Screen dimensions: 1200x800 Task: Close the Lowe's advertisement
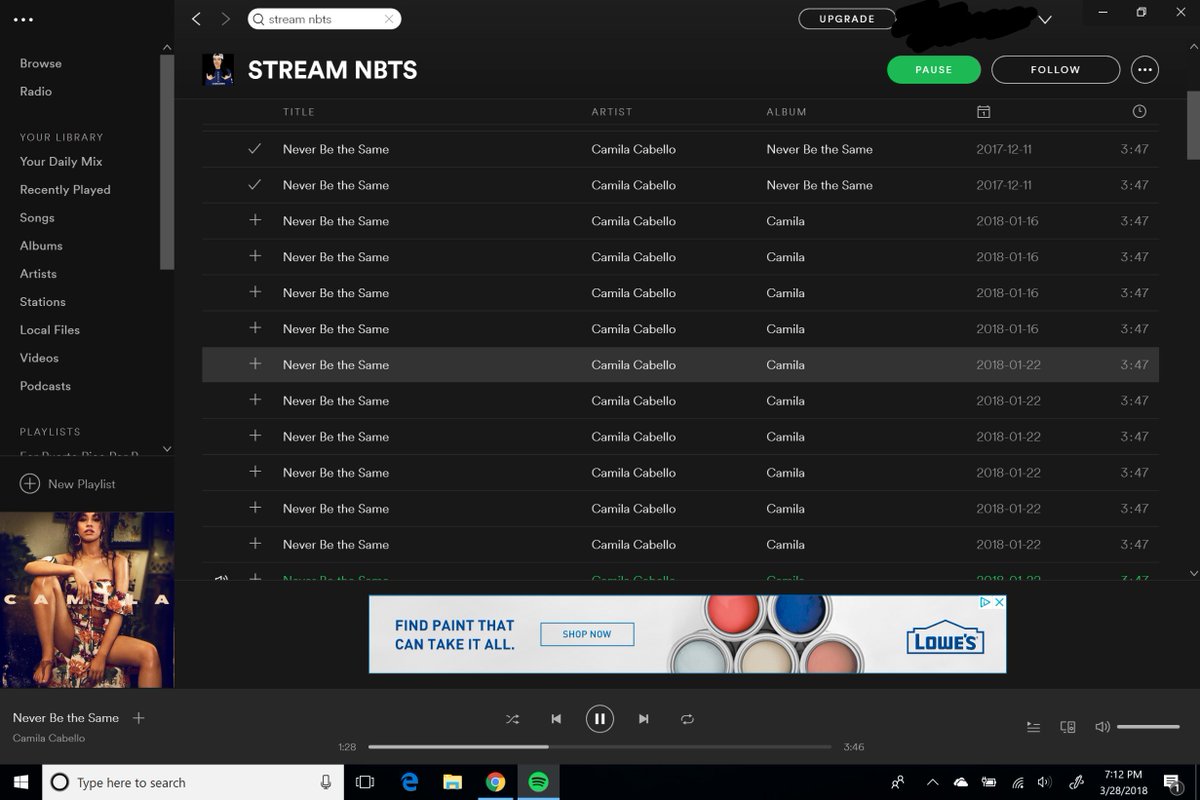[999, 602]
